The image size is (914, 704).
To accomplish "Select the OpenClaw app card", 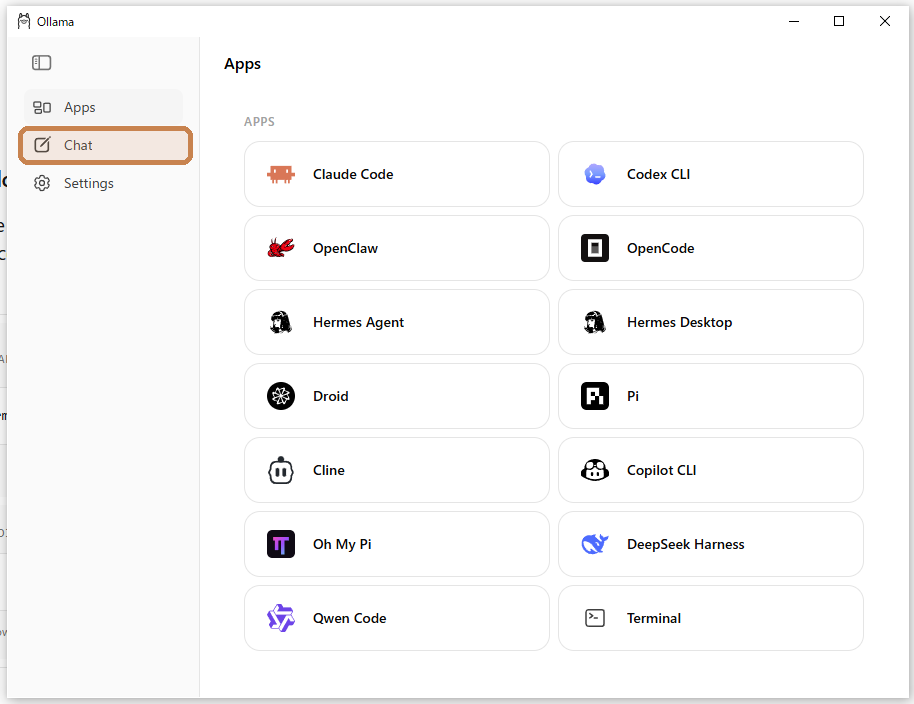I will coord(397,248).
